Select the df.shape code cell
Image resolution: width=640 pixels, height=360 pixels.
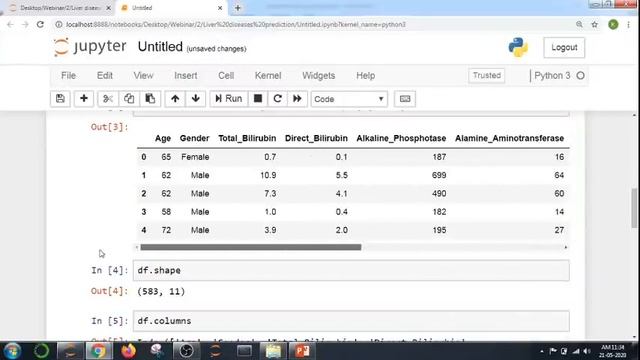(351, 271)
